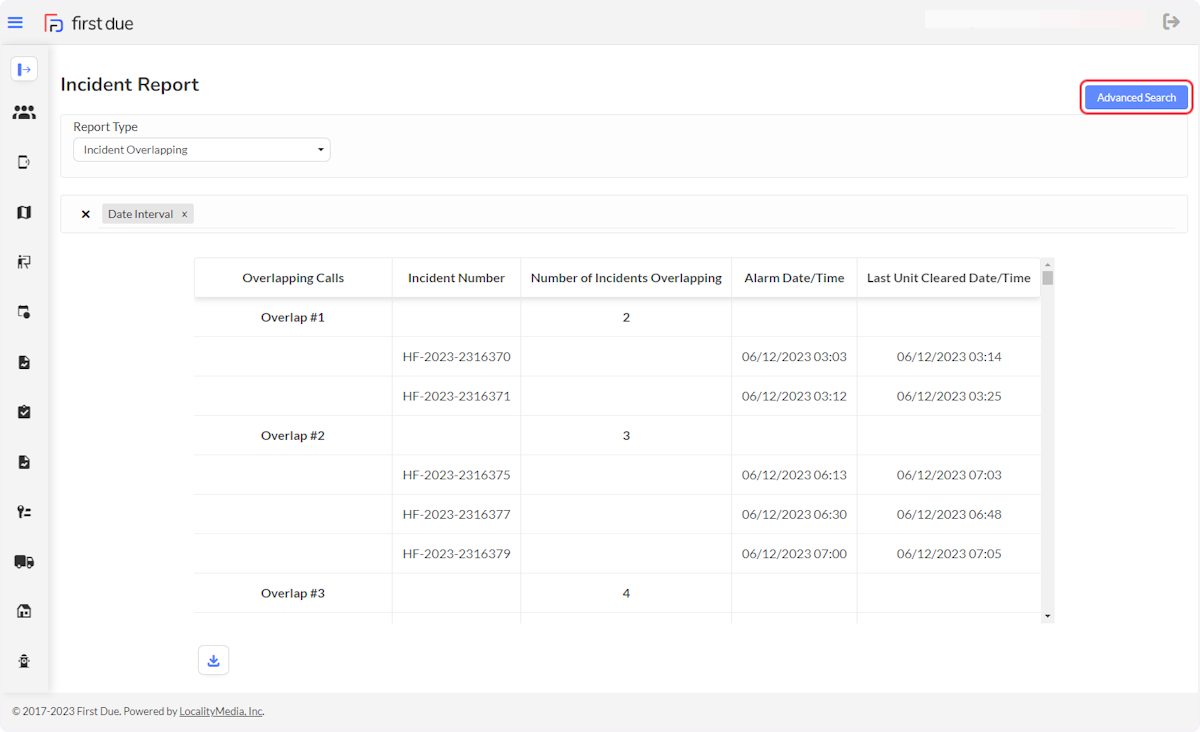The height and width of the screenshot is (732, 1200).
Task: Click cleared time 06/12/2023 07:05
Action: click(949, 553)
